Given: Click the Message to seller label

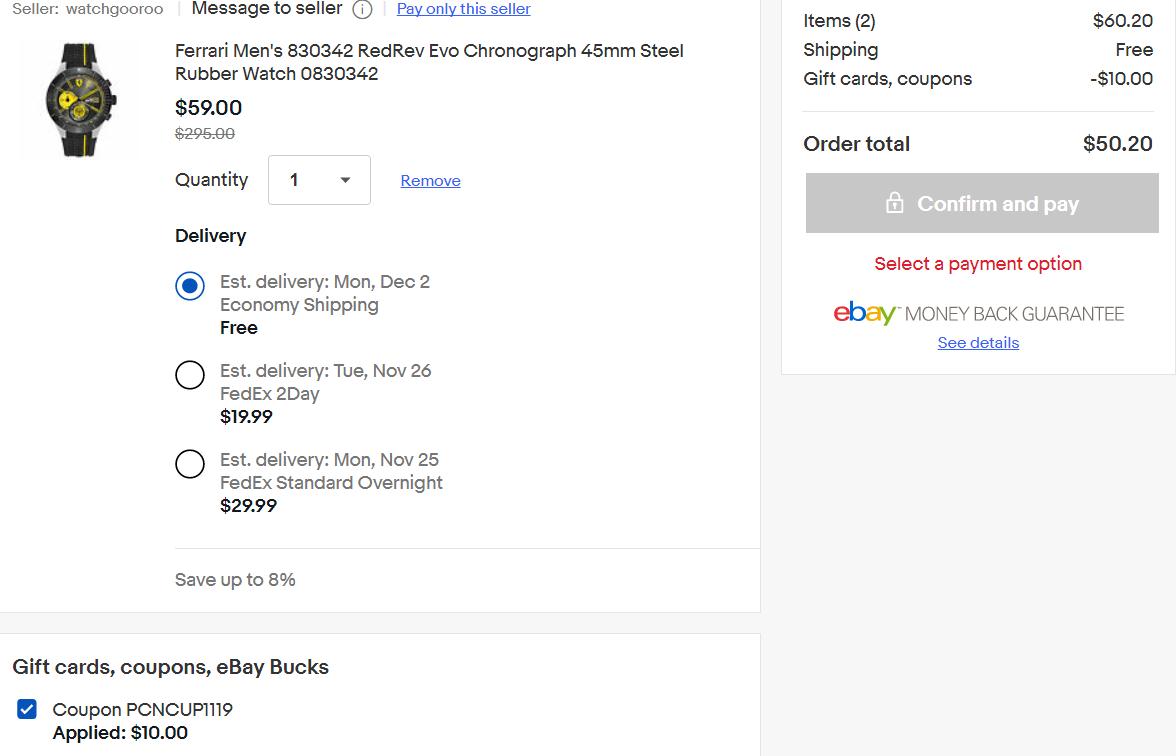Looking at the screenshot, I should coord(267,9).
